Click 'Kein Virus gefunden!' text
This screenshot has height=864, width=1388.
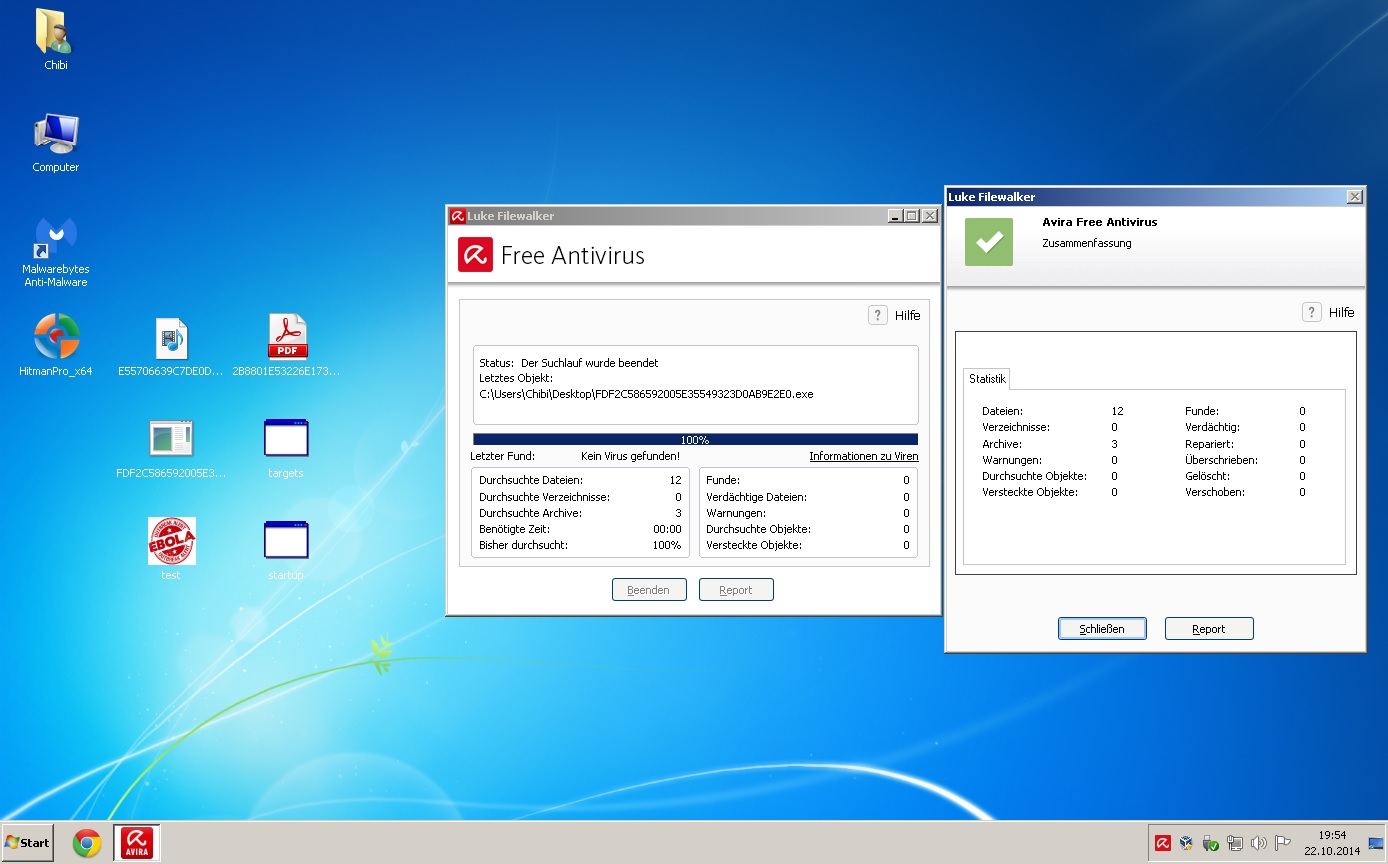pyautogui.click(x=630, y=456)
